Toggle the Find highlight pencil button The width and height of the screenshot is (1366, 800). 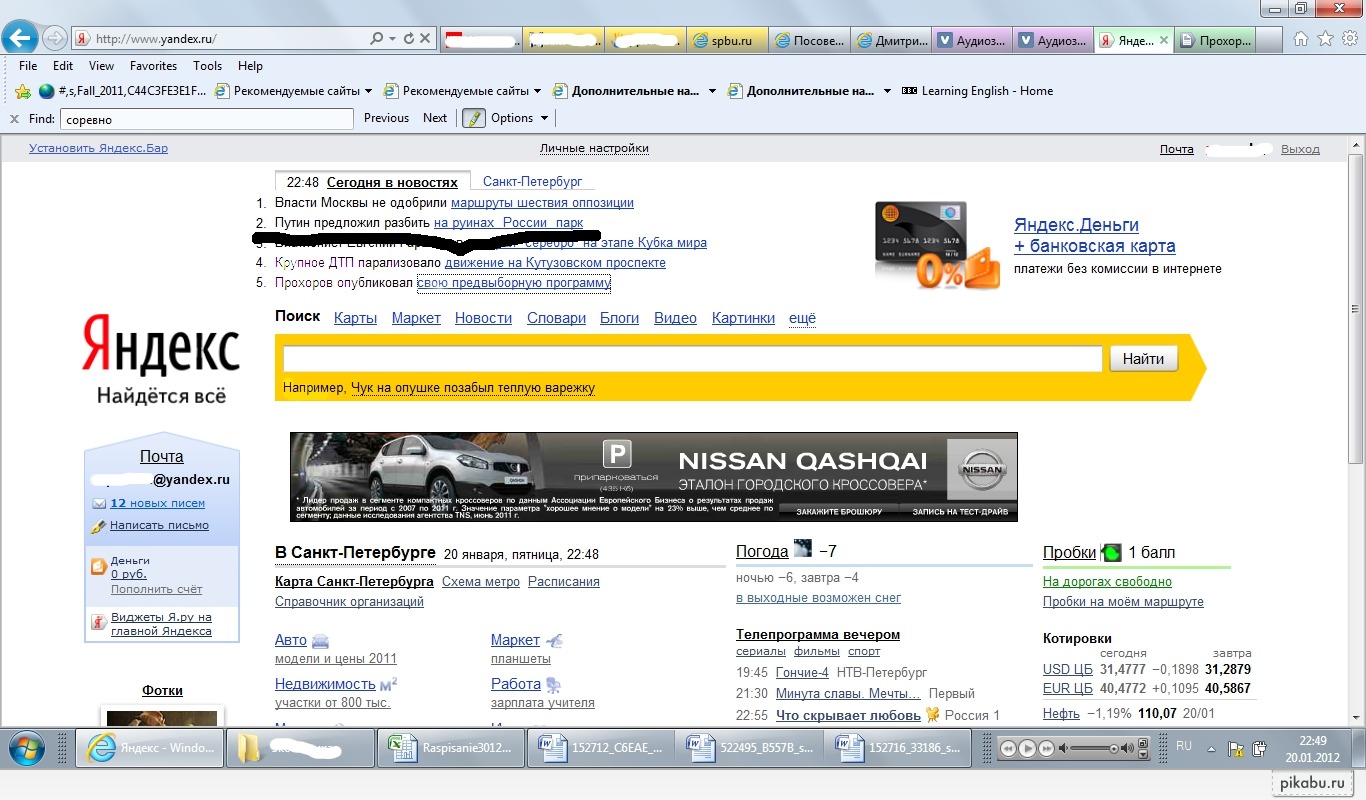(473, 118)
